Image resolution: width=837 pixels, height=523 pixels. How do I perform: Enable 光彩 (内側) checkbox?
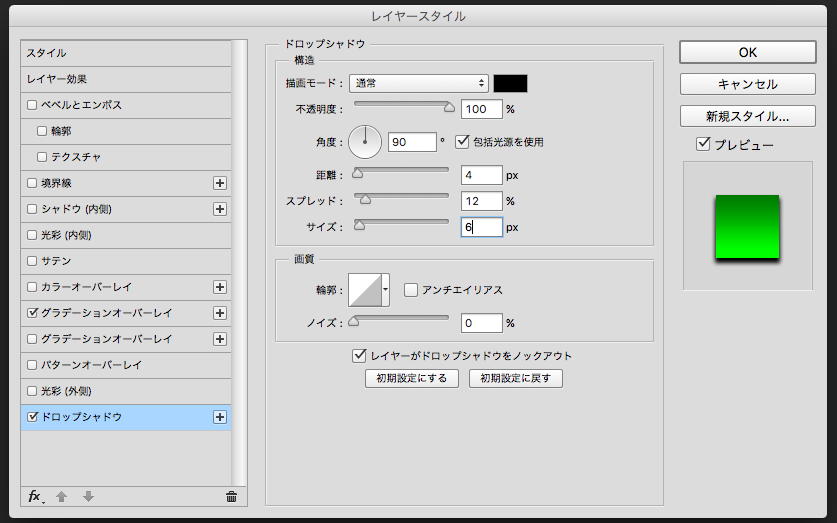point(32,235)
